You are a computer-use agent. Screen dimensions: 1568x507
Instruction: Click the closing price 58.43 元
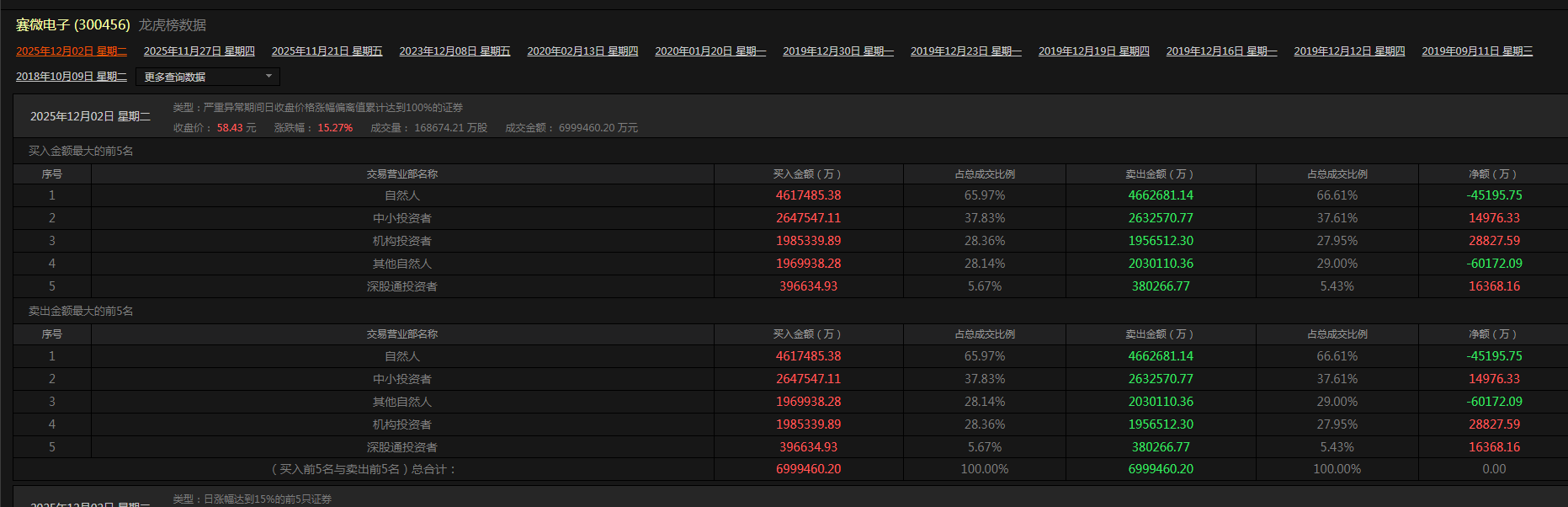pos(237,128)
